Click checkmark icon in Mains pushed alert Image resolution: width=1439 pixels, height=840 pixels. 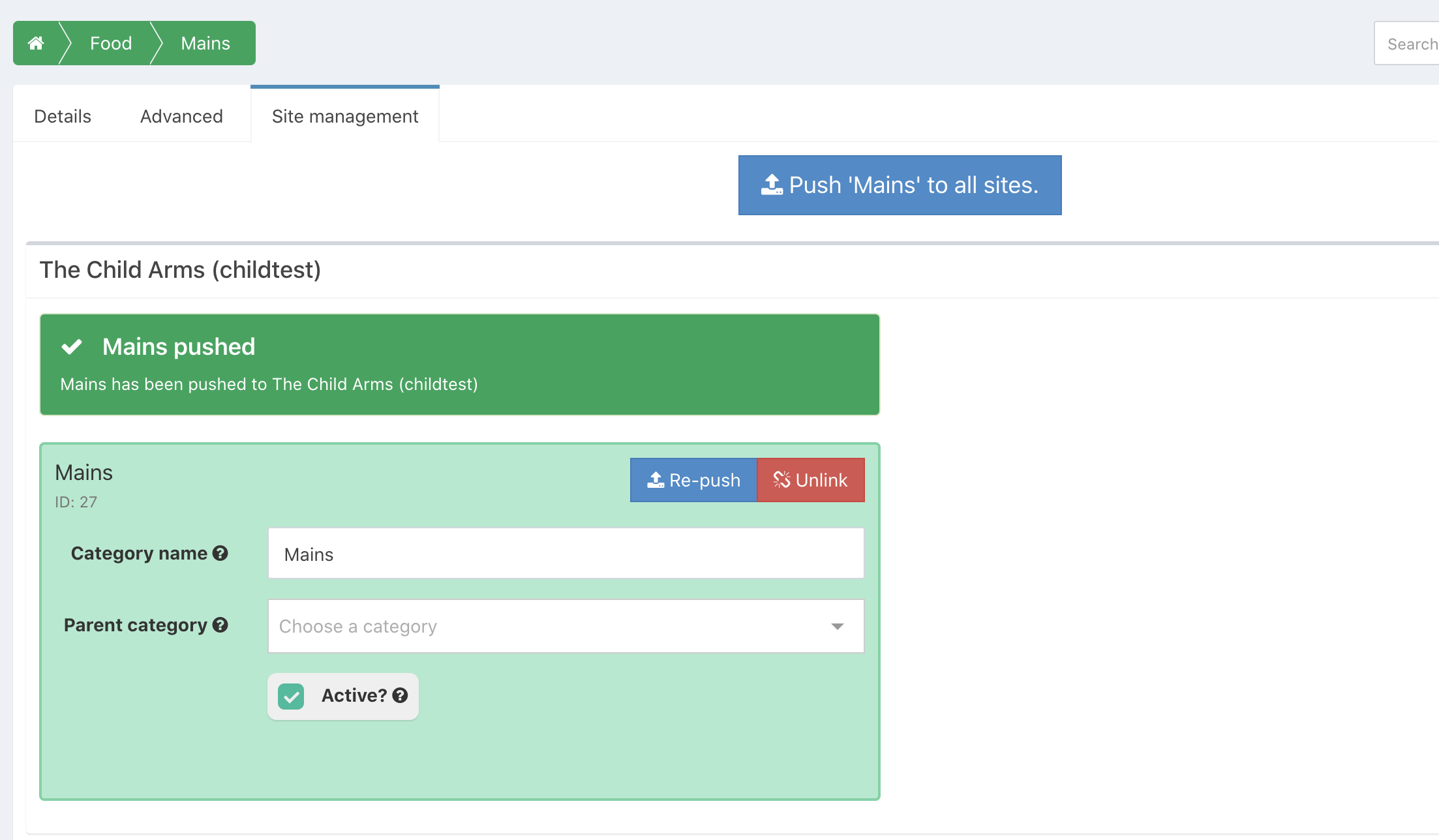pos(72,346)
